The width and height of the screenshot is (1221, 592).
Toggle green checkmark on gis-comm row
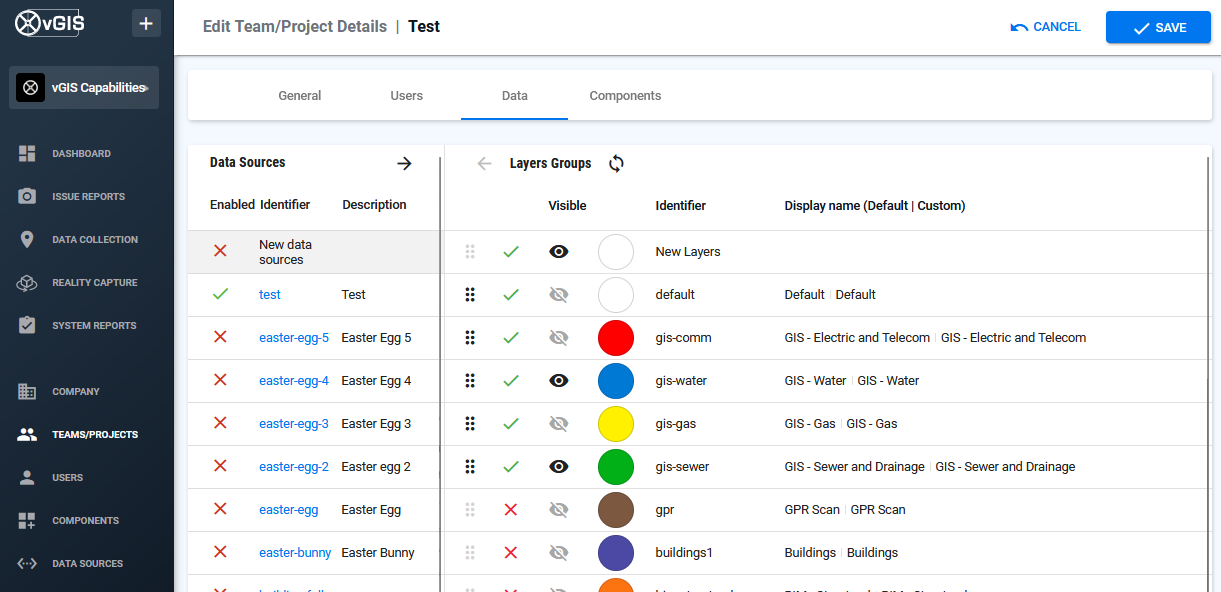click(x=511, y=338)
